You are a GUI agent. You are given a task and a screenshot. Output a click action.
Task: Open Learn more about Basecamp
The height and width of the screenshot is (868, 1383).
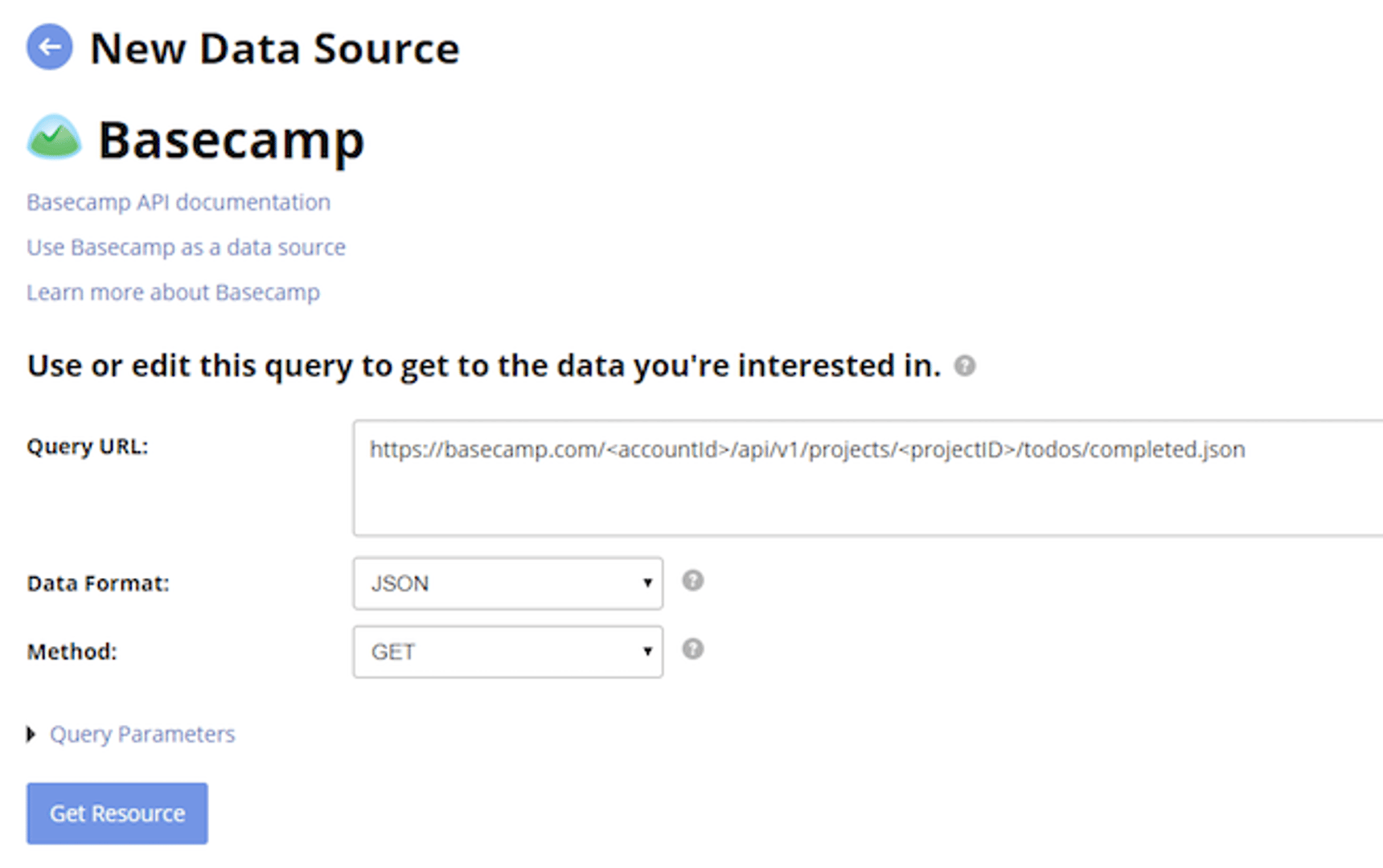[x=173, y=292]
